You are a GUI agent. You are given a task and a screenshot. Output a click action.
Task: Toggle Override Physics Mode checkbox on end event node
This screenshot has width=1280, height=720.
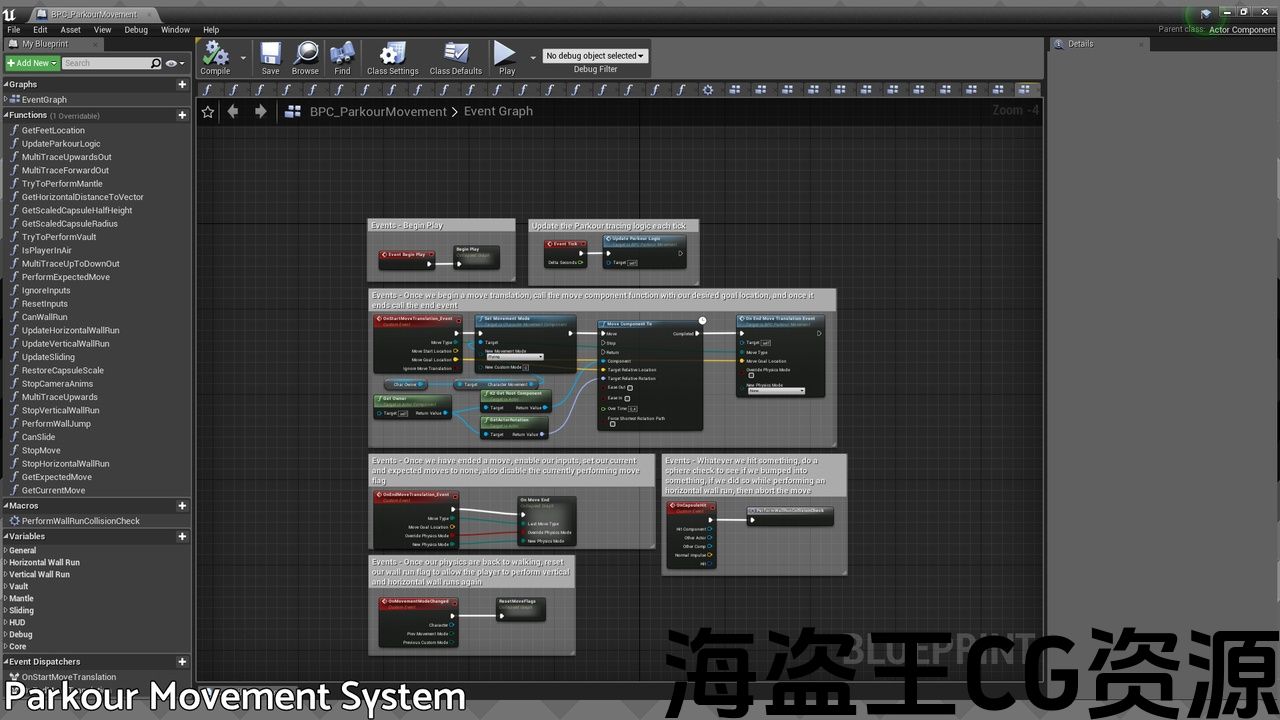pyautogui.click(x=751, y=376)
